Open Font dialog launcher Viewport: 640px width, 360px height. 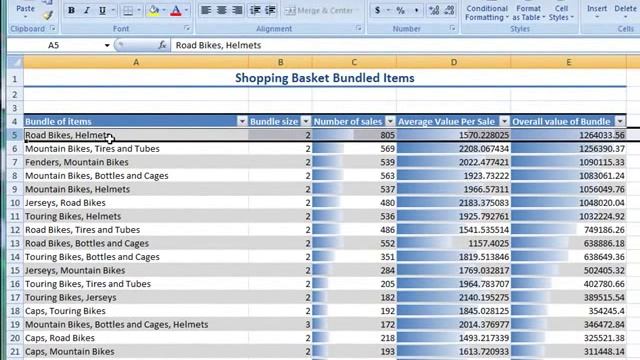(187, 28)
